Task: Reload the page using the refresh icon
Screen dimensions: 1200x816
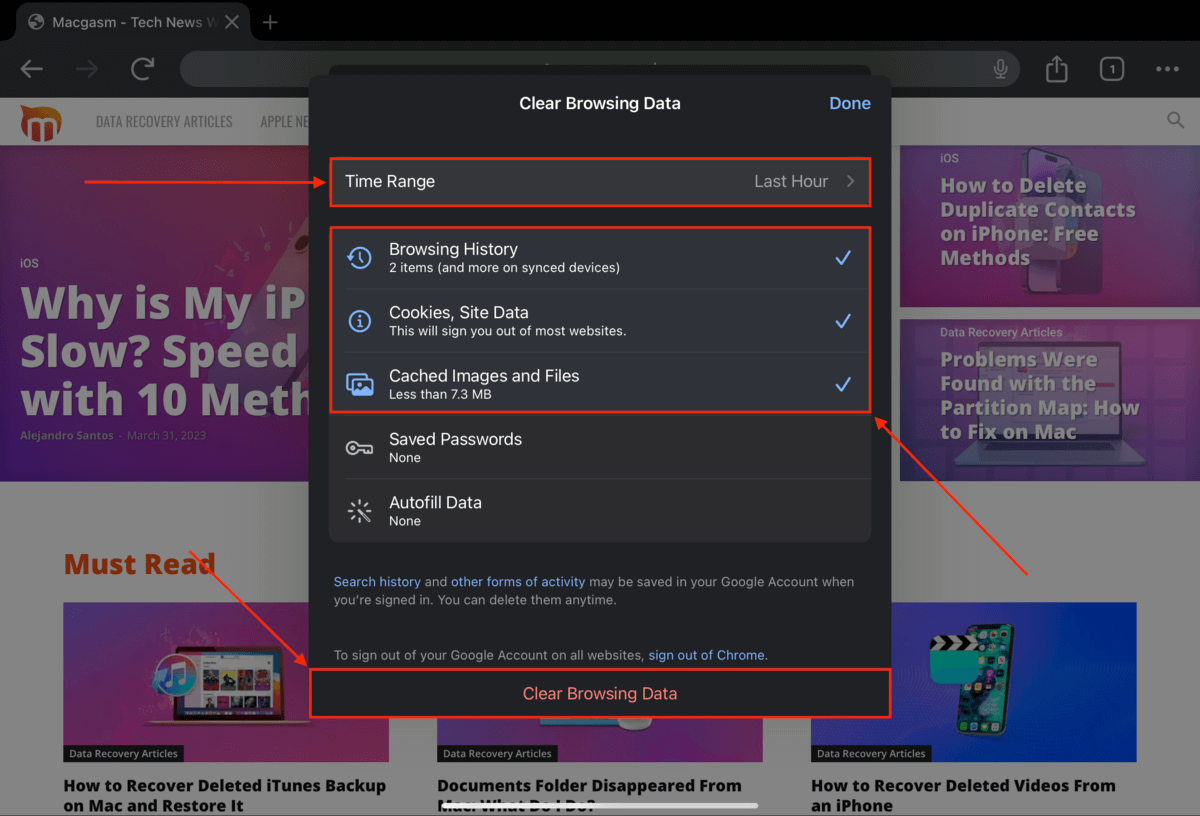Action: coord(142,69)
